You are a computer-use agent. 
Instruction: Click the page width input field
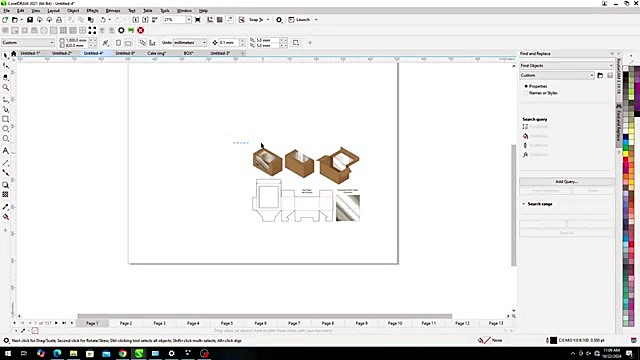coord(76,40)
